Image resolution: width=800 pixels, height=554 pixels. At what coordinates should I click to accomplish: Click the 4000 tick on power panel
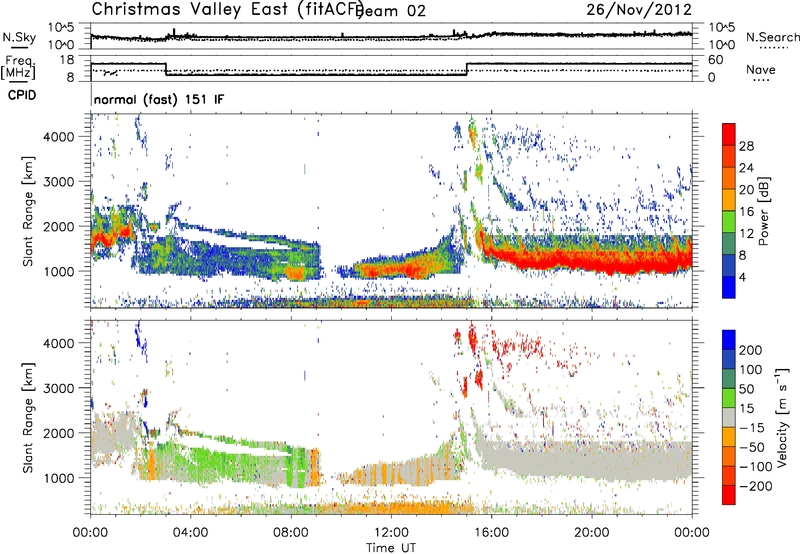(x=58, y=137)
